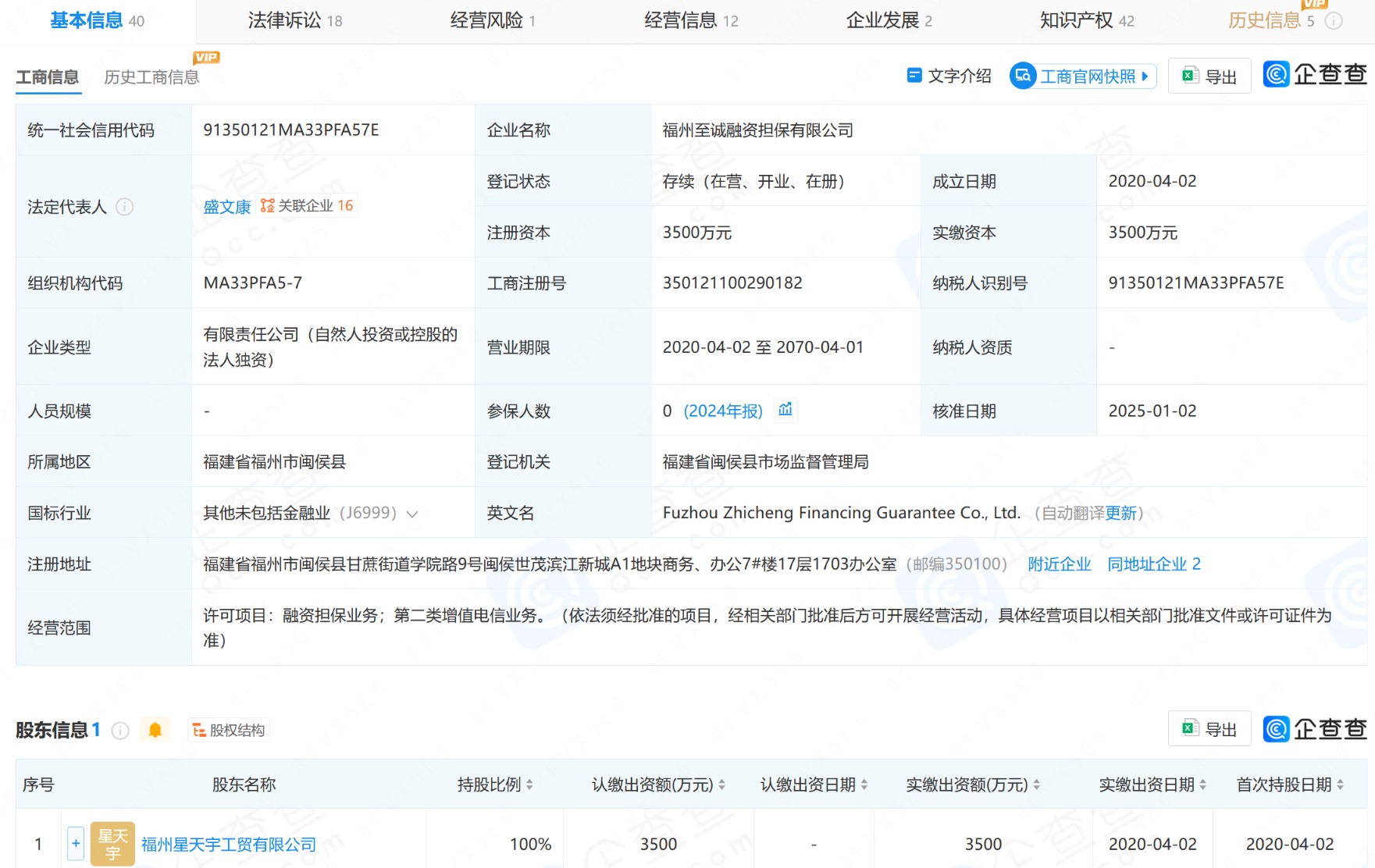This screenshot has width=1375, height=868.
Task: Open 知识产权 tab
Action: point(1087,20)
